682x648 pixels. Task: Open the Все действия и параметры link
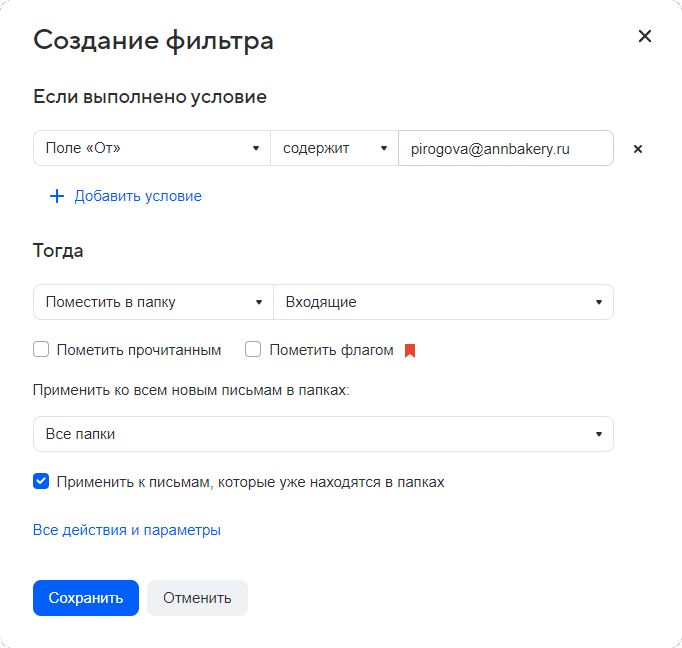[x=127, y=530]
